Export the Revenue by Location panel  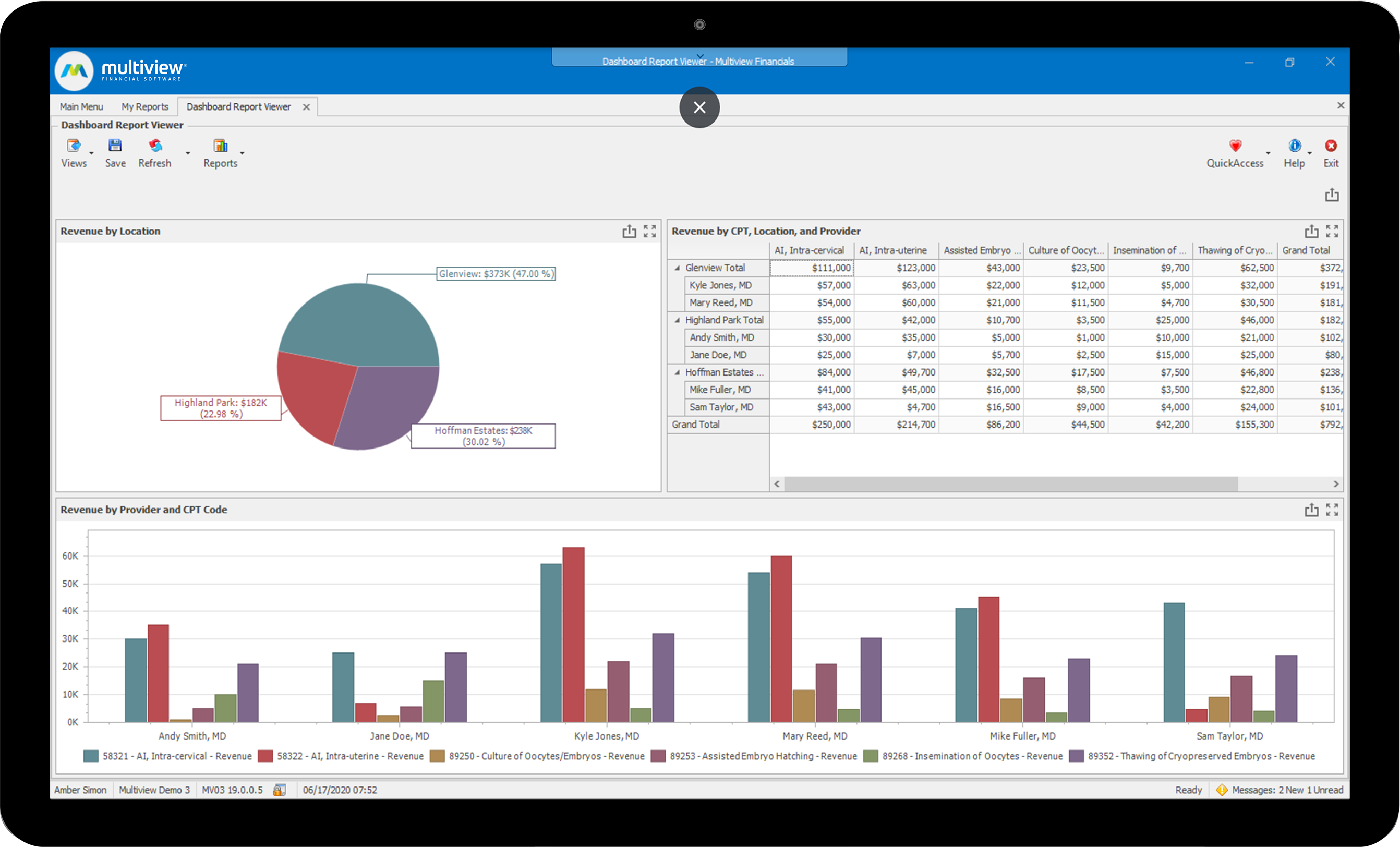click(x=629, y=231)
